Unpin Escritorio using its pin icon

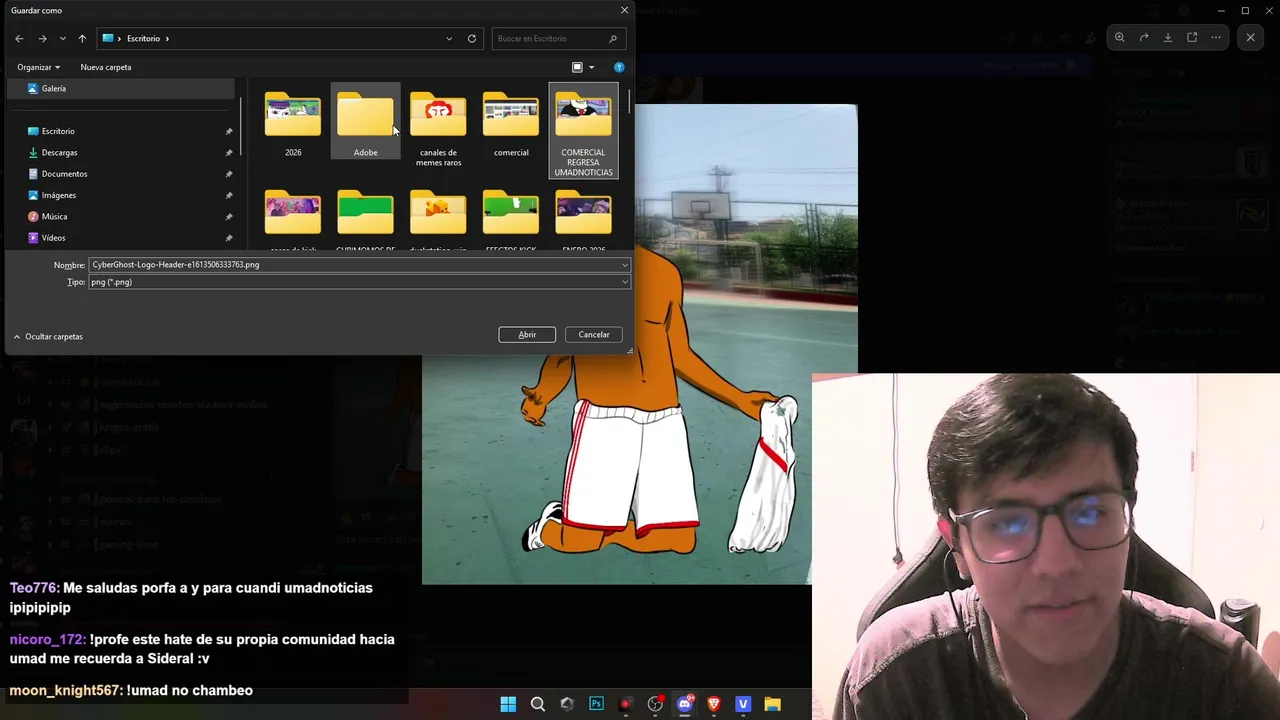(x=229, y=131)
